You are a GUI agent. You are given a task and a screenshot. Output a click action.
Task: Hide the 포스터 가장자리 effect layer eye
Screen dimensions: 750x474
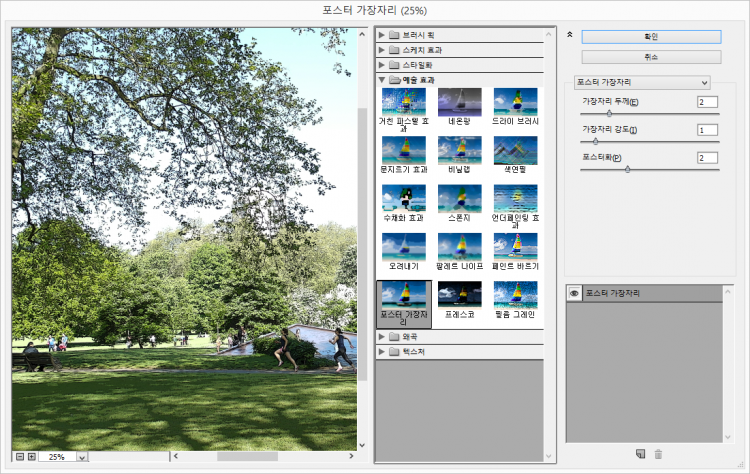(574, 293)
